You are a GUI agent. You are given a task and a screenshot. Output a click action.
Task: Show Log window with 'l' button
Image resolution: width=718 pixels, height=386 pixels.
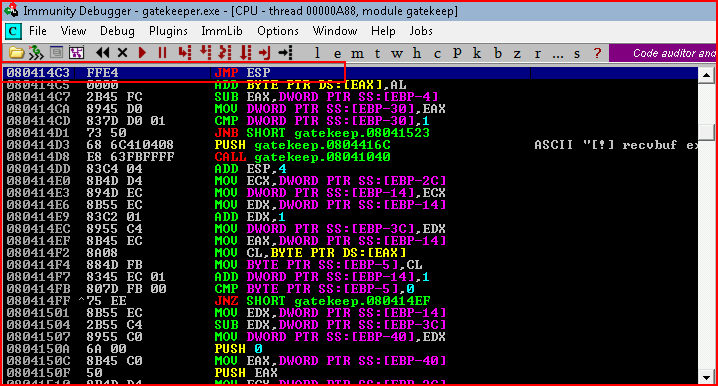(x=317, y=53)
